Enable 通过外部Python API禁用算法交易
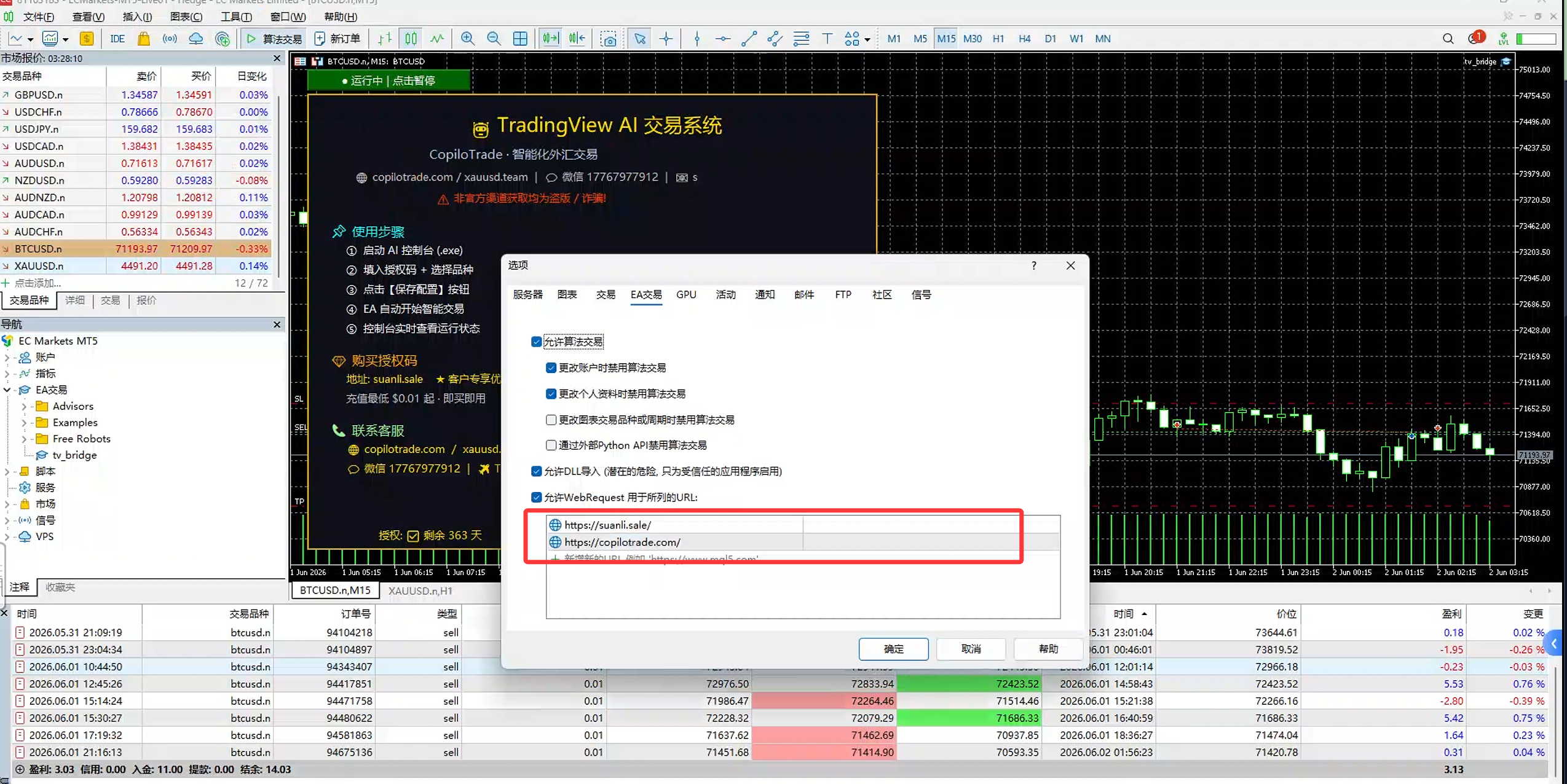This screenshot has width=1567, height=784. tap(551, 445)
